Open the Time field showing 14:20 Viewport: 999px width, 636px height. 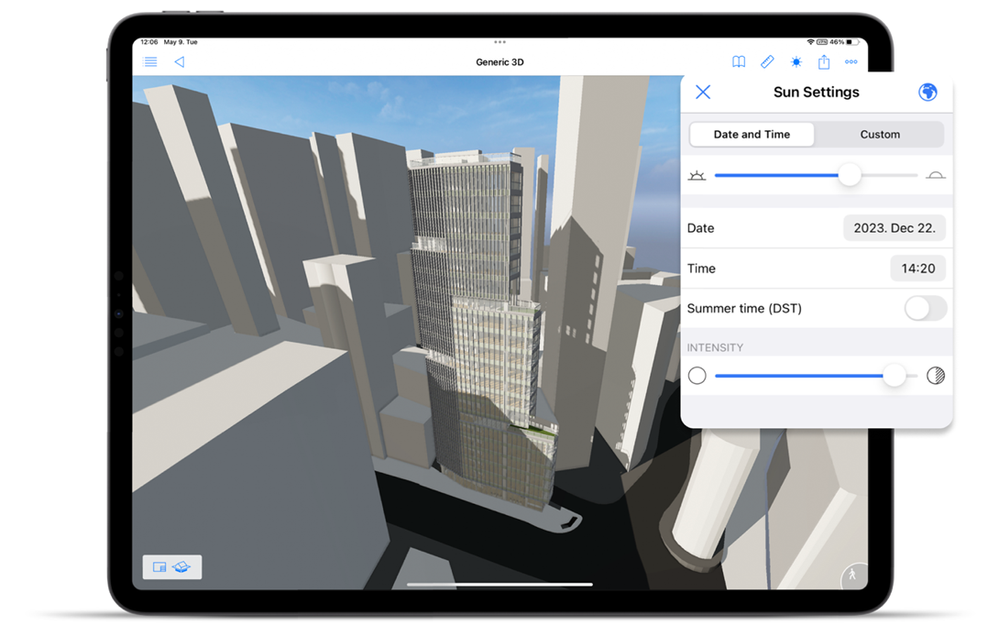[917, 268]
